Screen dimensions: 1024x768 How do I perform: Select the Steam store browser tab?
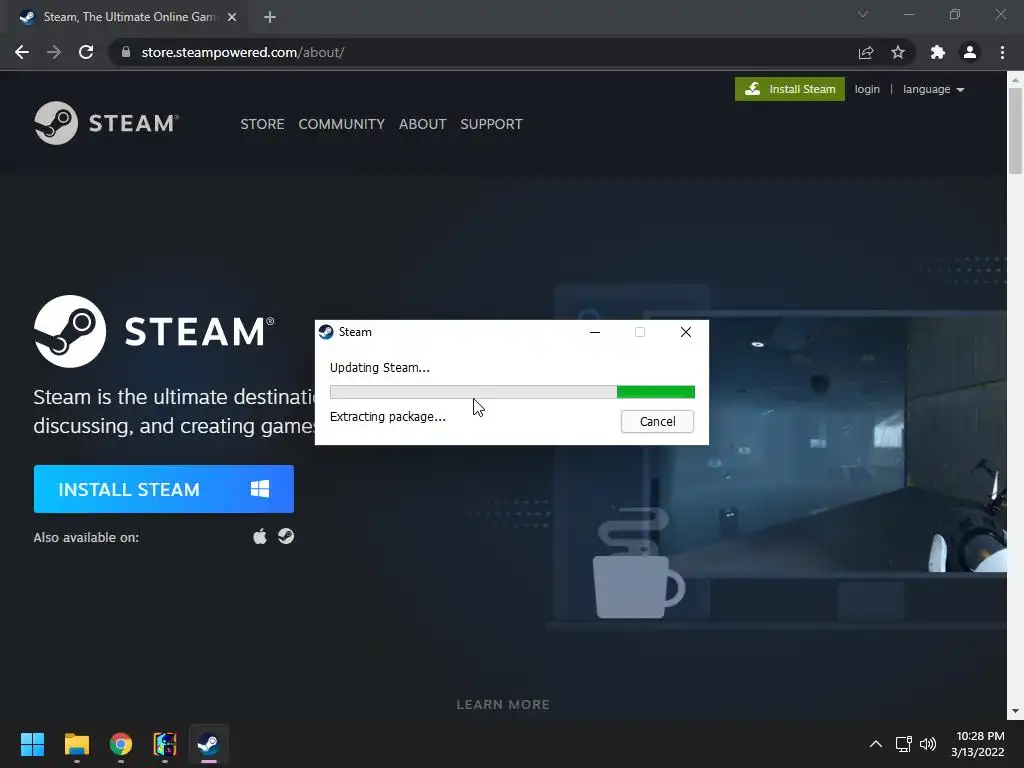point(128,18)
